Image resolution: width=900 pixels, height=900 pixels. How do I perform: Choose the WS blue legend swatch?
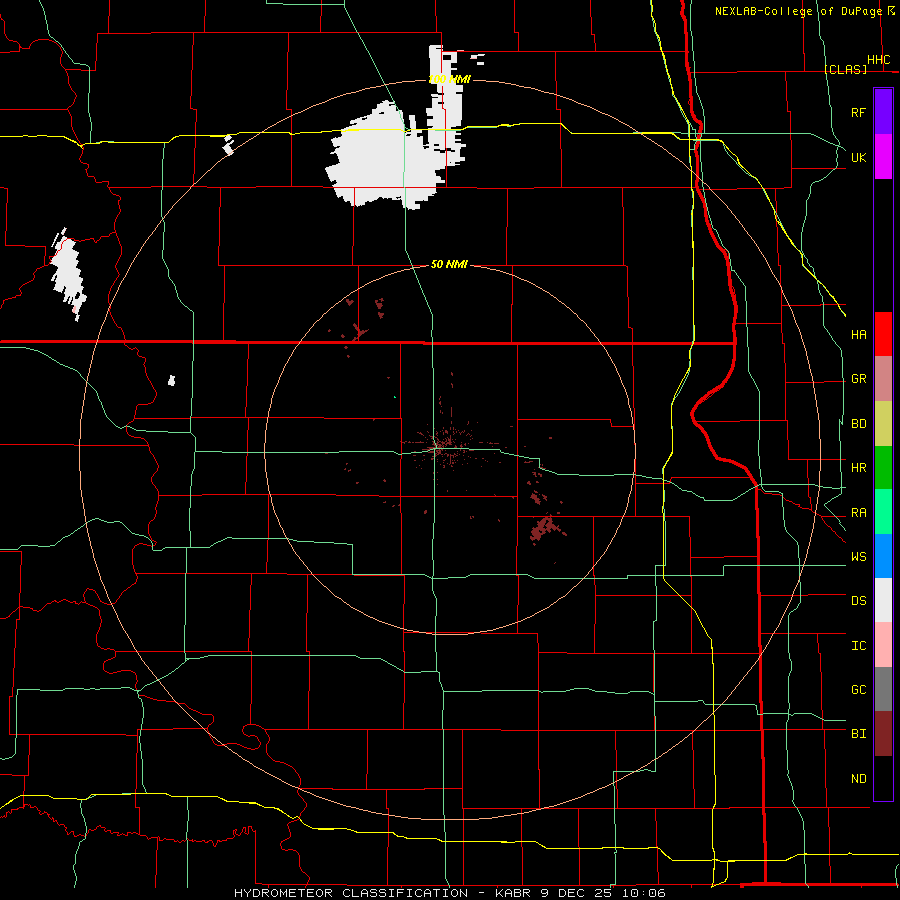pos(883,556)
